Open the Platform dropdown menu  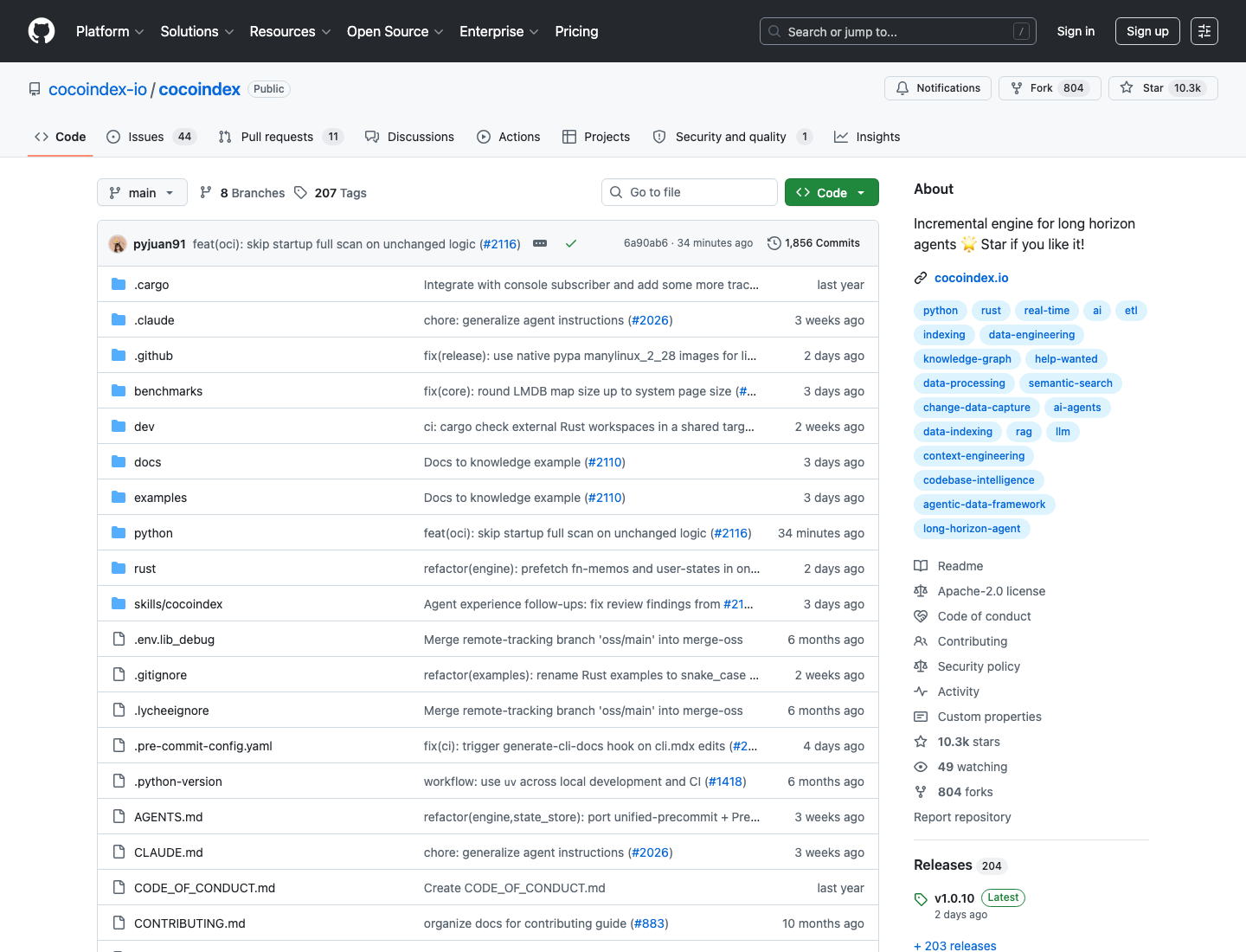110,31
